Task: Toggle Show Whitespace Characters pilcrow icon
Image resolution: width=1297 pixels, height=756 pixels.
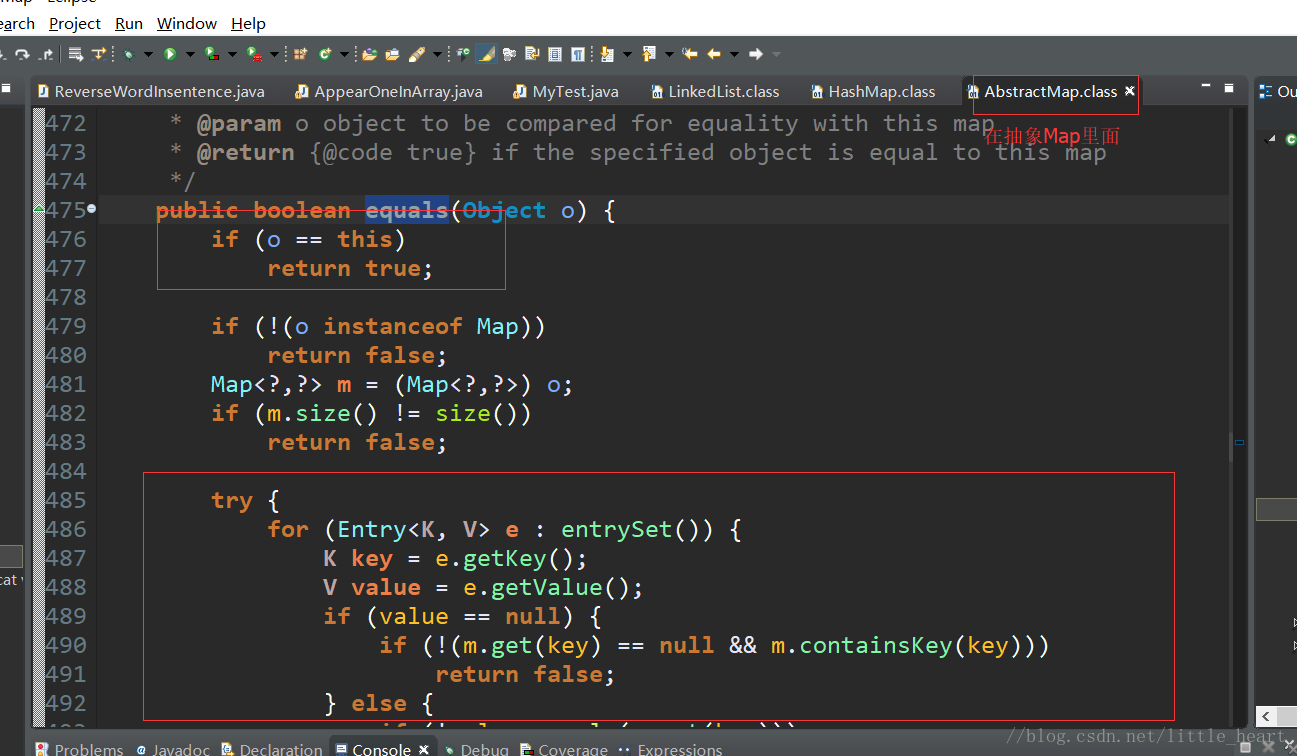Action: pos(577,53)
